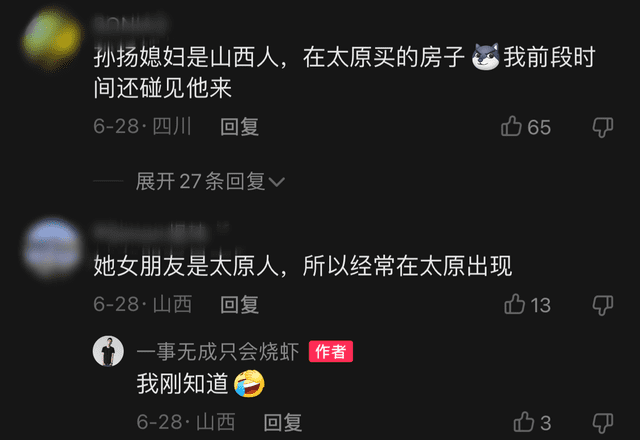Click the red 作者 badge

coord(331,351)
